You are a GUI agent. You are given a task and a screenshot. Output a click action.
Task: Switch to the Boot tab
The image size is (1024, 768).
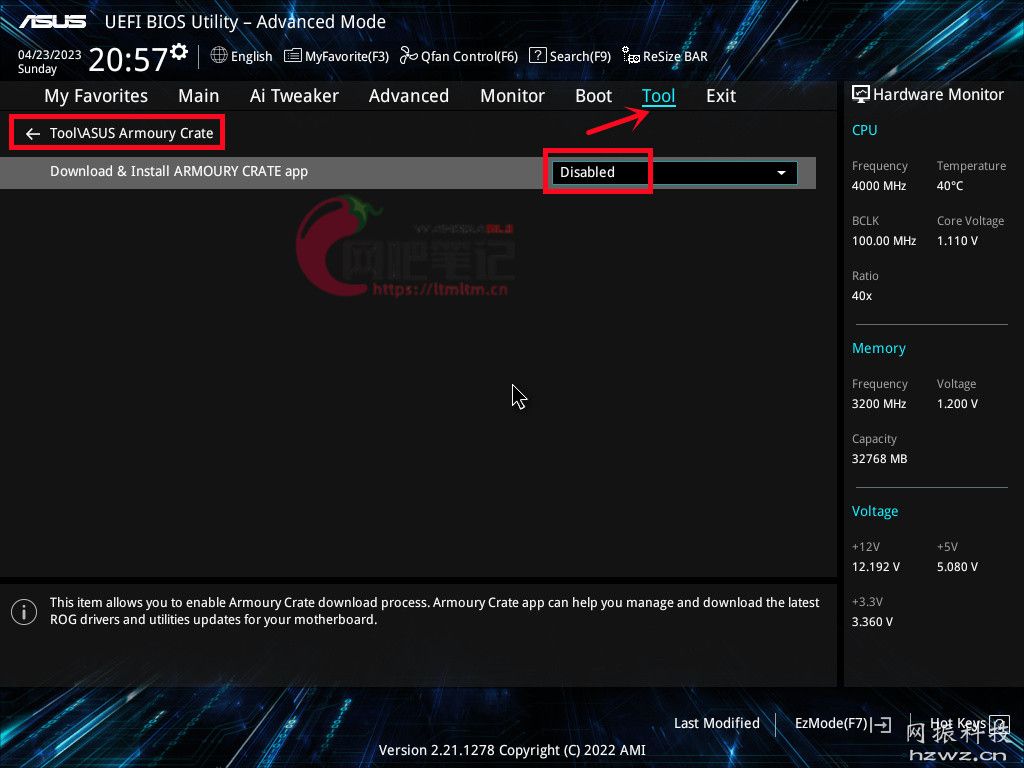pyautogui.click(x=593, y=96)
